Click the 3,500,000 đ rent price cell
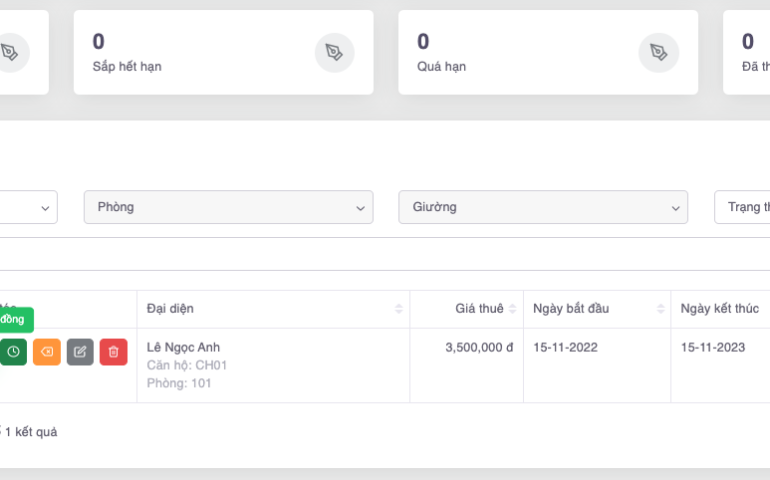The width and height of the screenshot is (770, 480). pos(479,347)
